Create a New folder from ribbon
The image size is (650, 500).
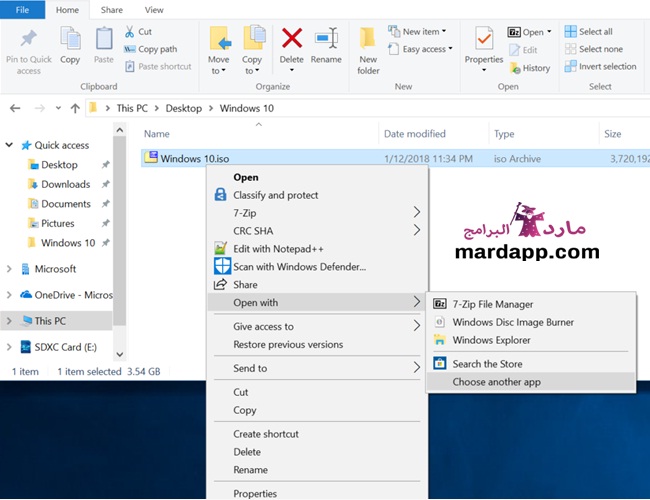point(368,51)
